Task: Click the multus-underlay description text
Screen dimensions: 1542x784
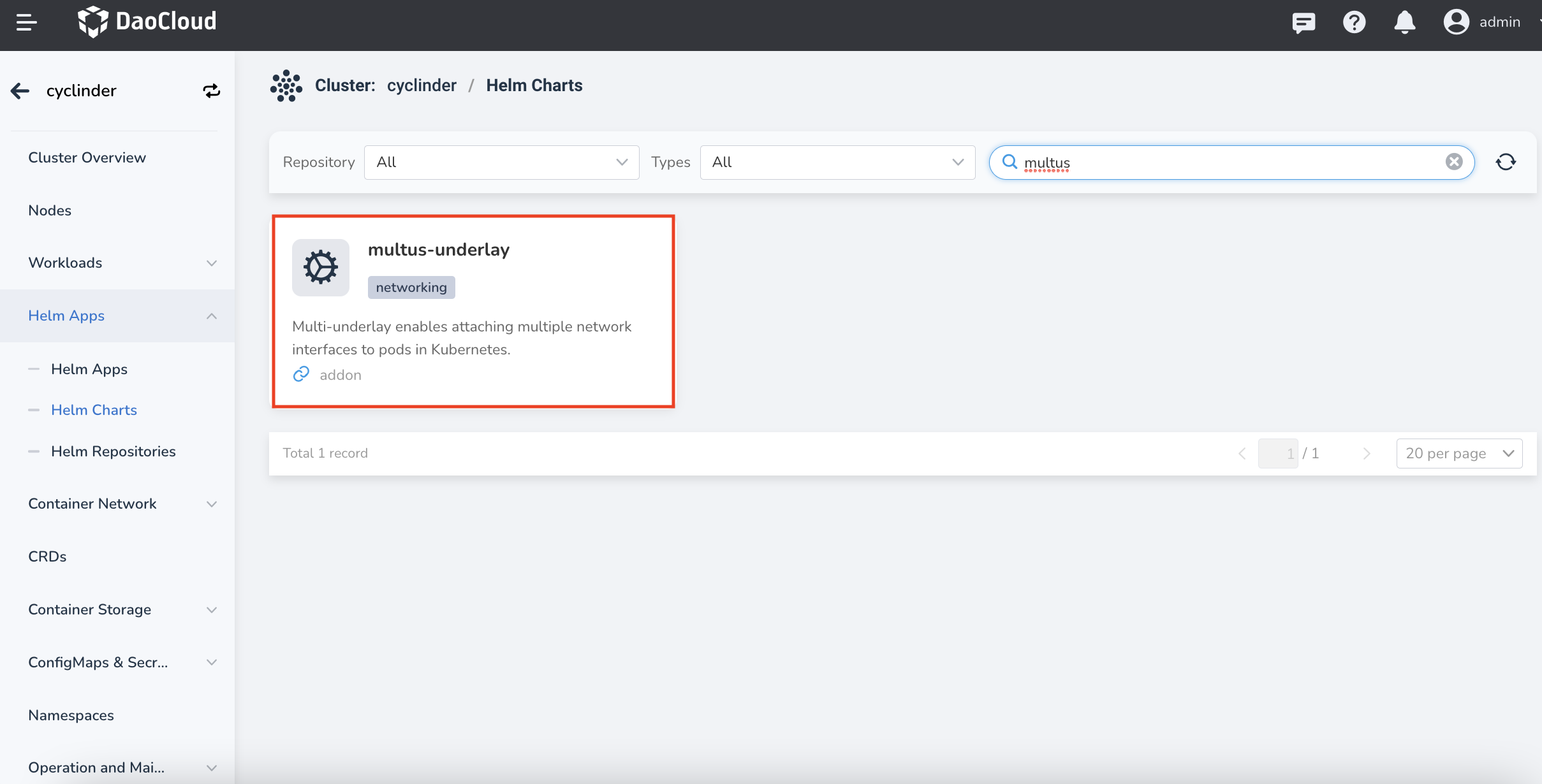Action: click(462, 338)
